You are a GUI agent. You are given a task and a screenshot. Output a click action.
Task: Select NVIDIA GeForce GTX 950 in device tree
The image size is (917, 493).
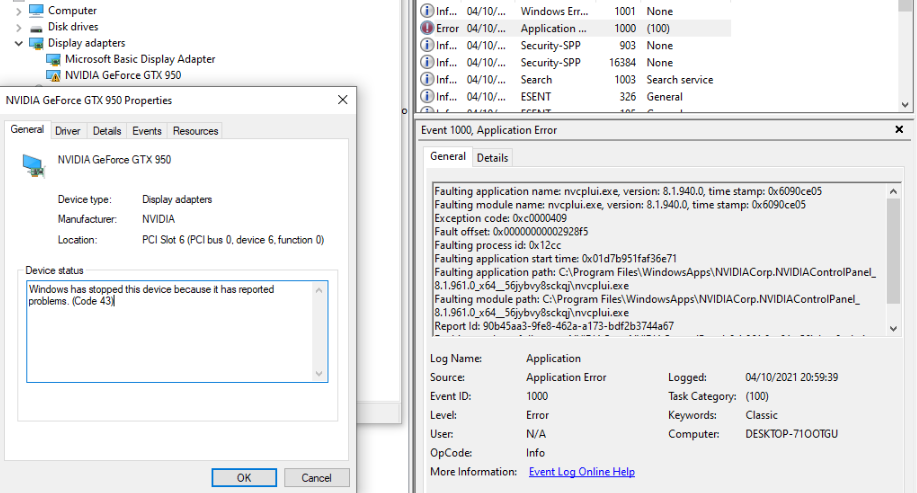point(123,75)
